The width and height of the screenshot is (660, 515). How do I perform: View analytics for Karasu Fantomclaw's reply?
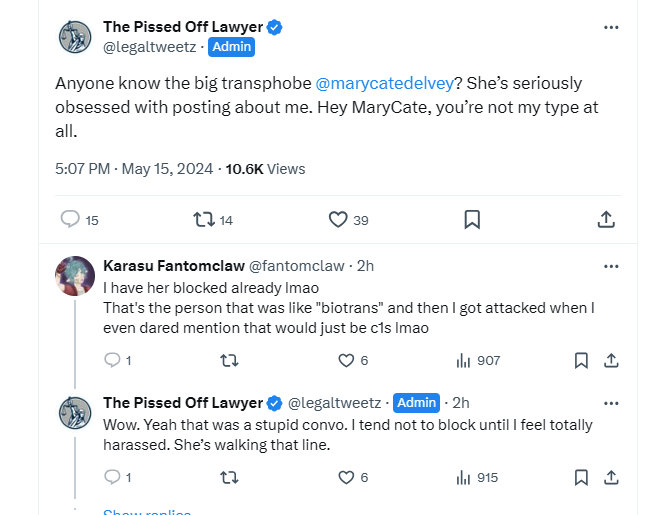click(463, 360)
